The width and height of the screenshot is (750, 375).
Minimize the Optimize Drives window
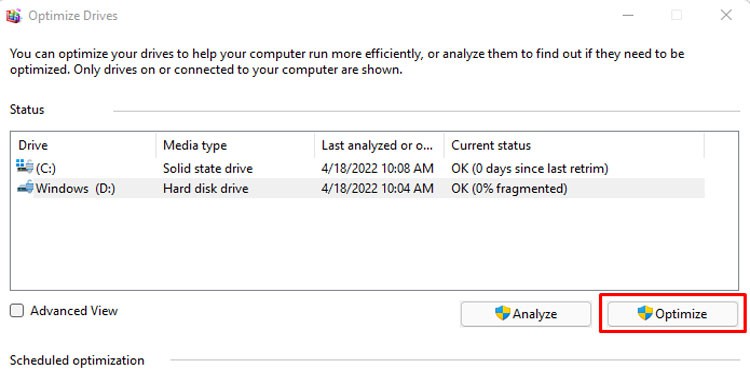pos(628,15)
